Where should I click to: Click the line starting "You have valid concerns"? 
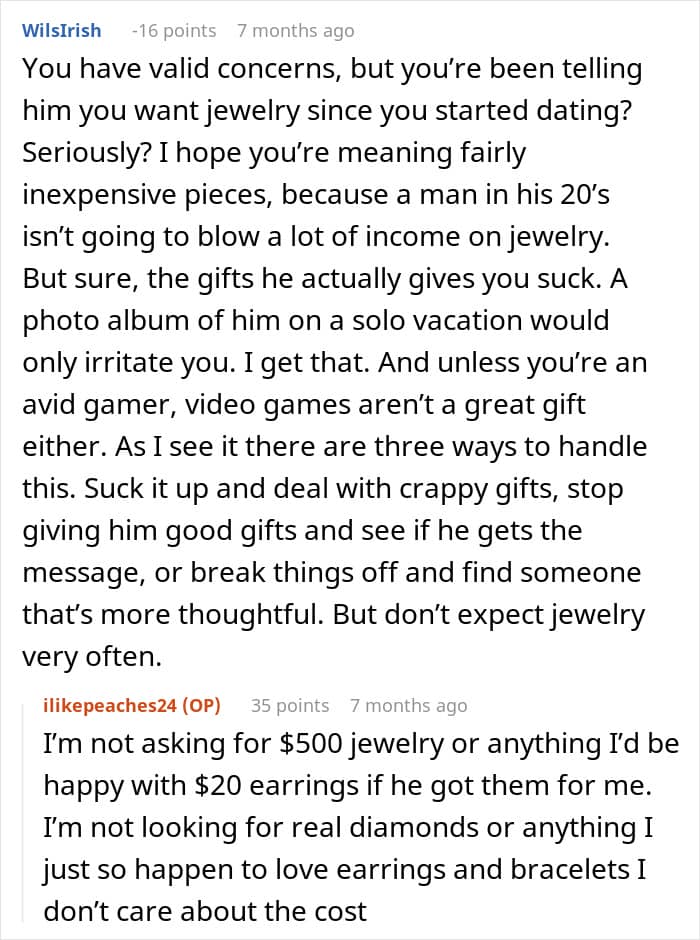(x=332, y=70)
